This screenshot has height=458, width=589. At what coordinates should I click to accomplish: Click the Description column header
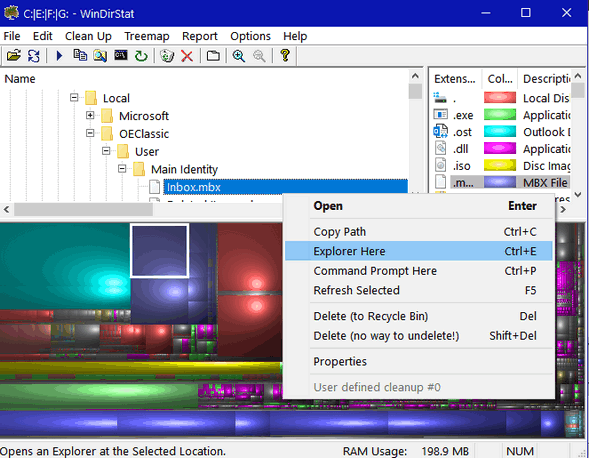tap(545, 79)
